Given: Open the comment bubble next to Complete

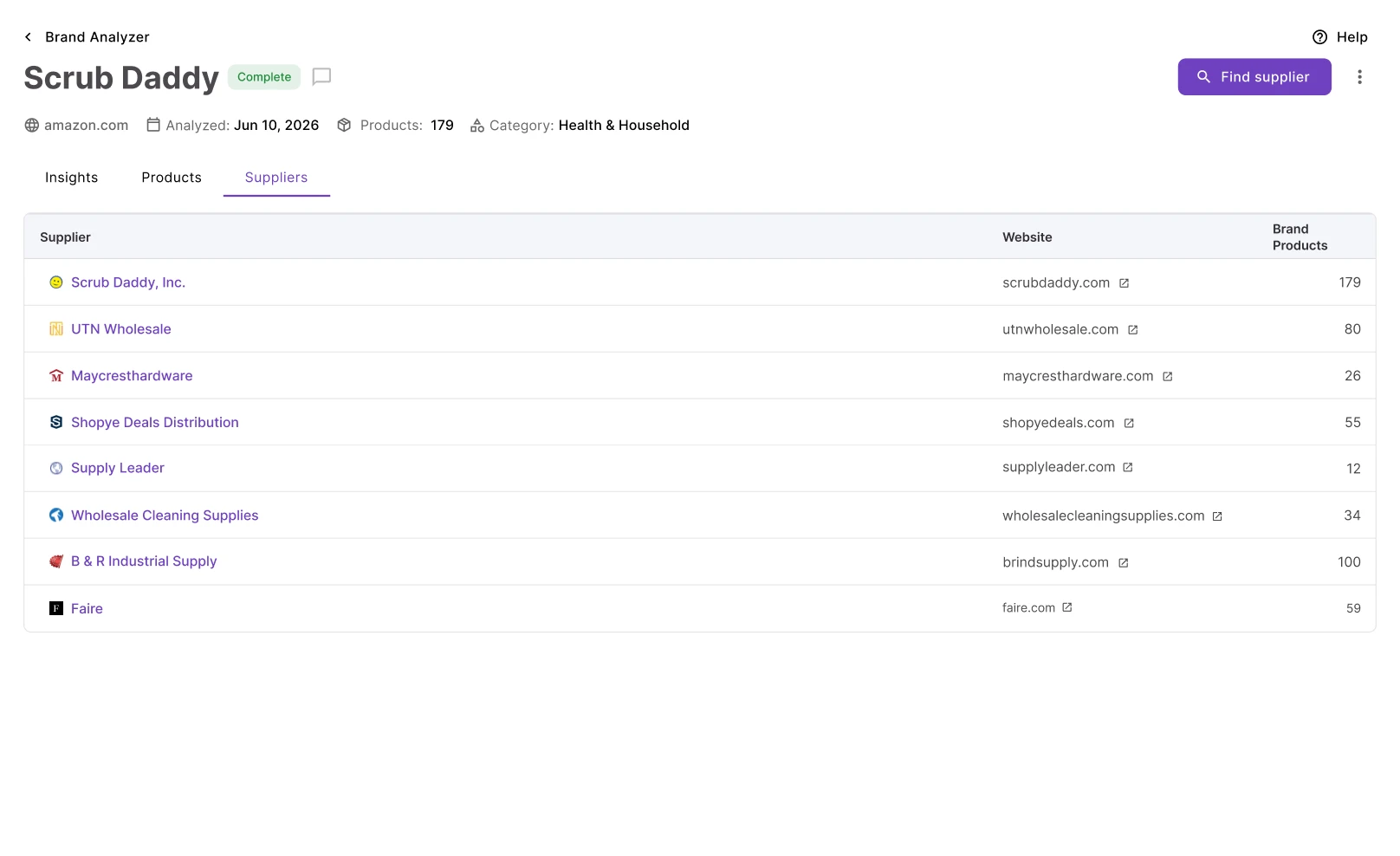Looking at the screenshot, I should point(321,77).
